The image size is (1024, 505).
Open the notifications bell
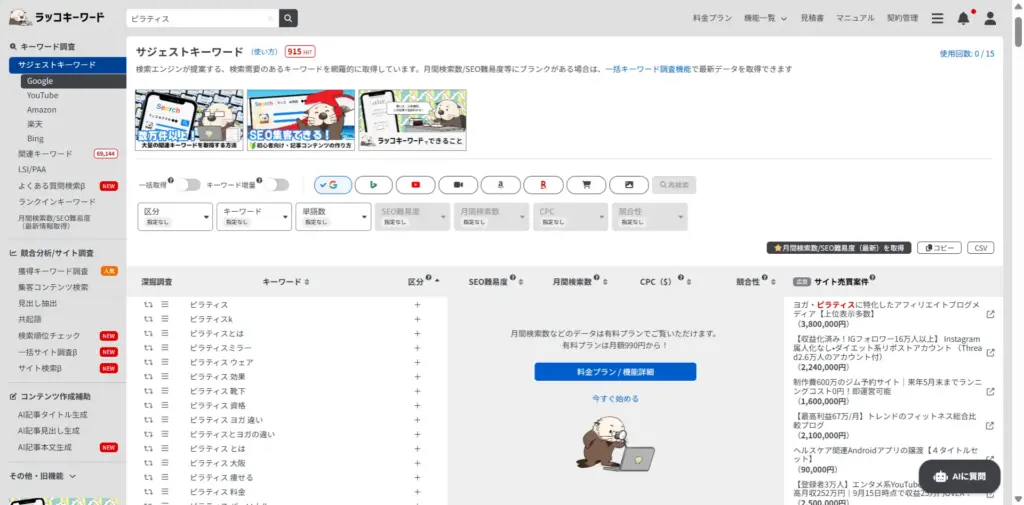tap(963, 18)
